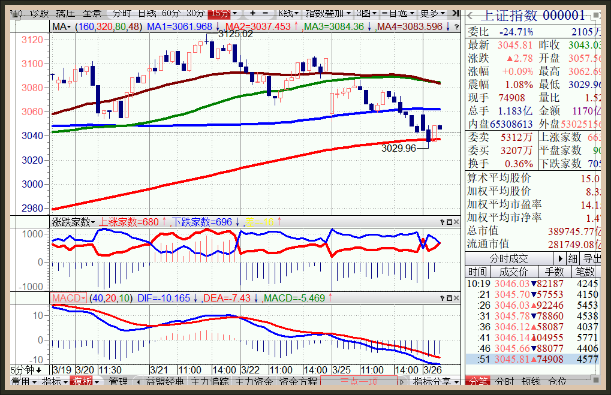This screenshot has width=611, height=395.
Task: Switch chart period to 日线
Action: point(147,13)
